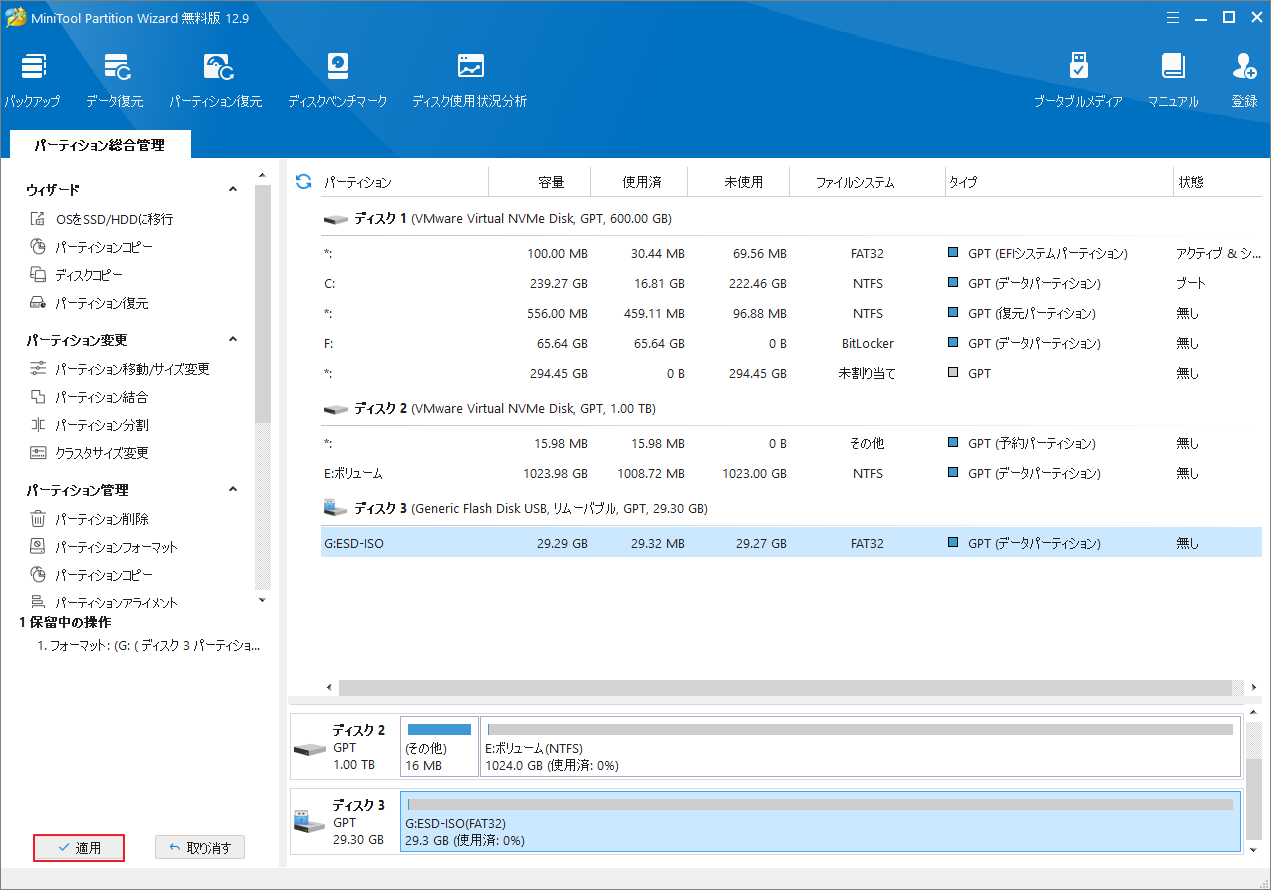
Task: Click the 適用 button
Action: tap(79, 848)
